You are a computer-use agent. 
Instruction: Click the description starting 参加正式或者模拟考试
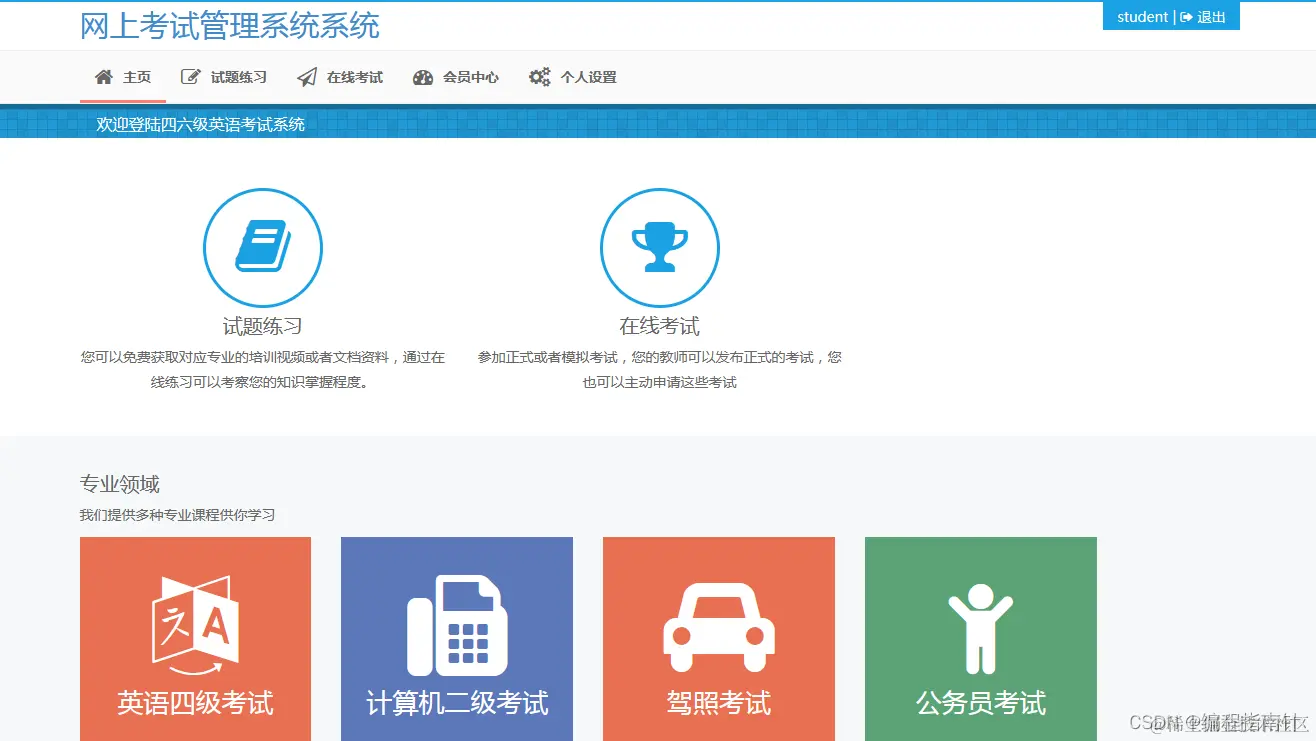tap(660, 370)
